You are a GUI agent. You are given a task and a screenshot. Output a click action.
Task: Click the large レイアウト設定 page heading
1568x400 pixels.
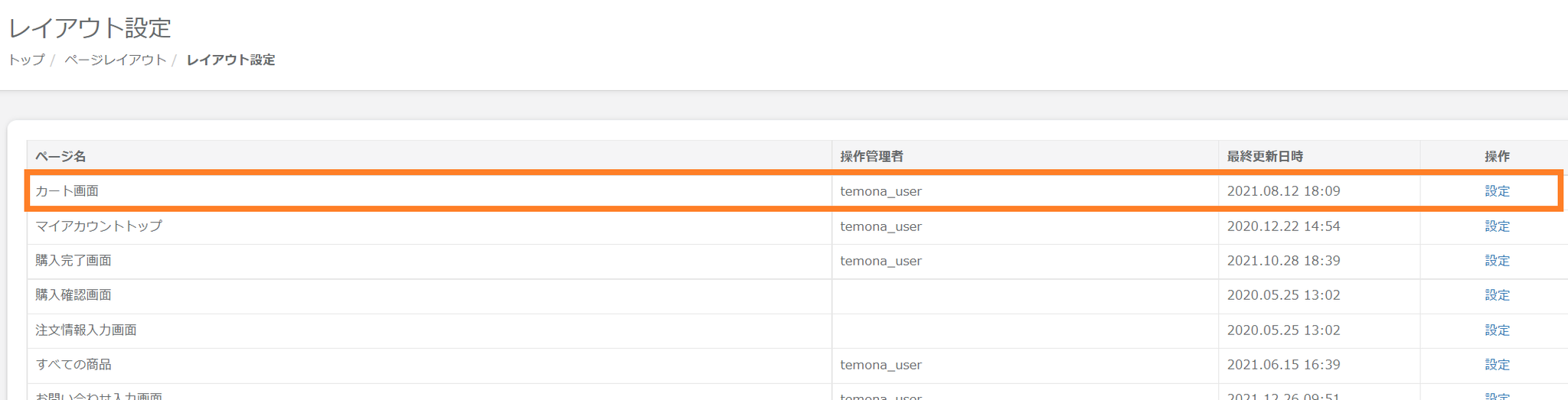point(90,28)
